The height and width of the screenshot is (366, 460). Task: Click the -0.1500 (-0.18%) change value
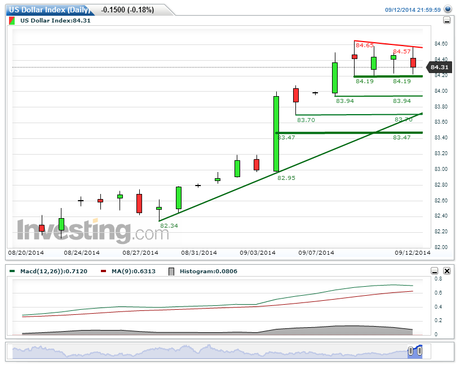click(128, 10)
